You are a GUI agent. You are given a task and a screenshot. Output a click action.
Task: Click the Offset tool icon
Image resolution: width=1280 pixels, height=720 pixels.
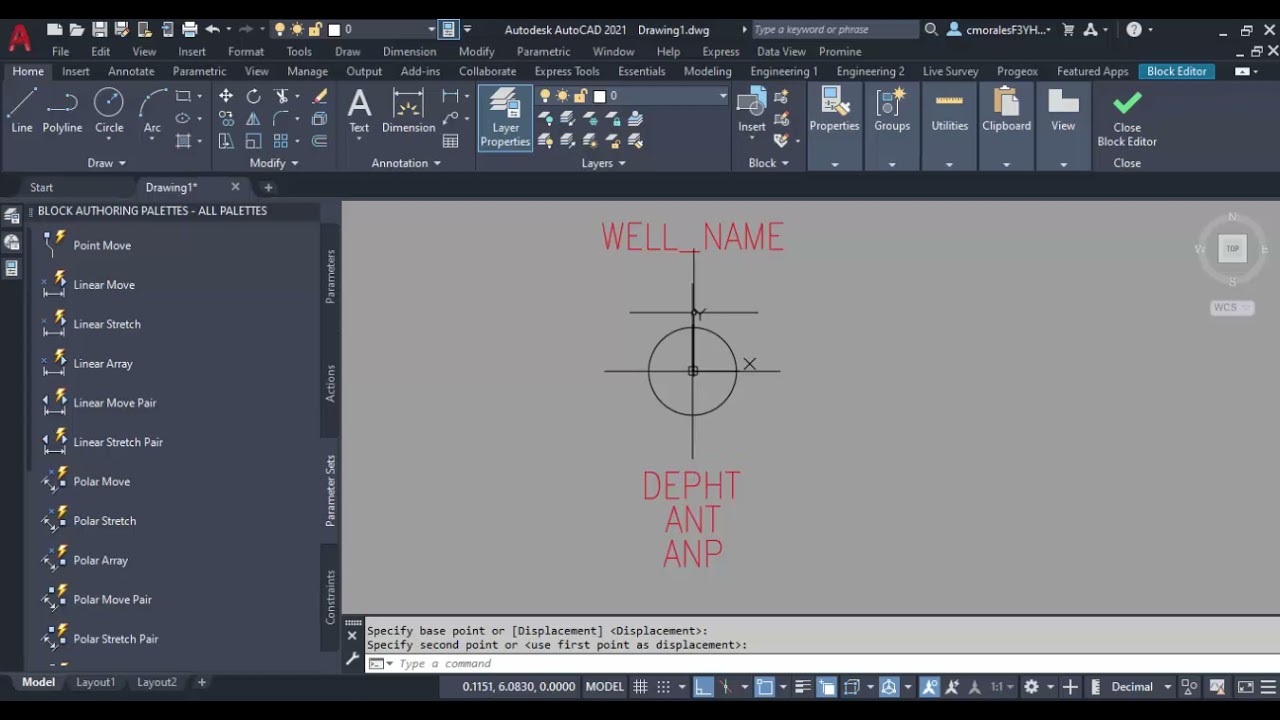tap(320, 141)
